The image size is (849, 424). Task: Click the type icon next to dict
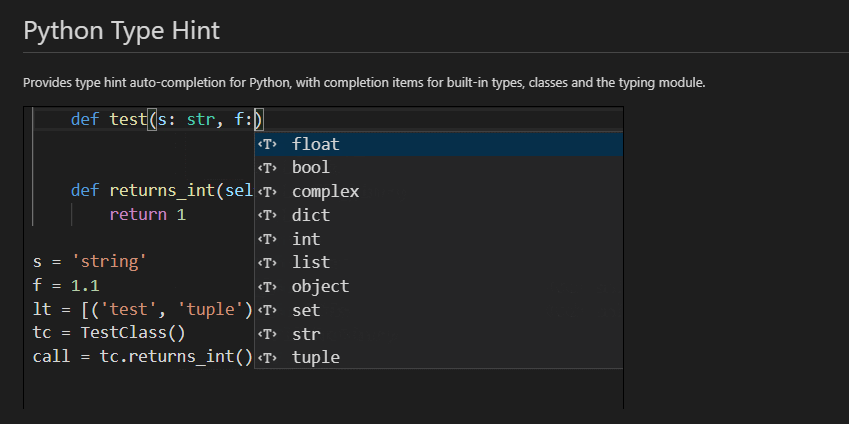pos(267,215)
